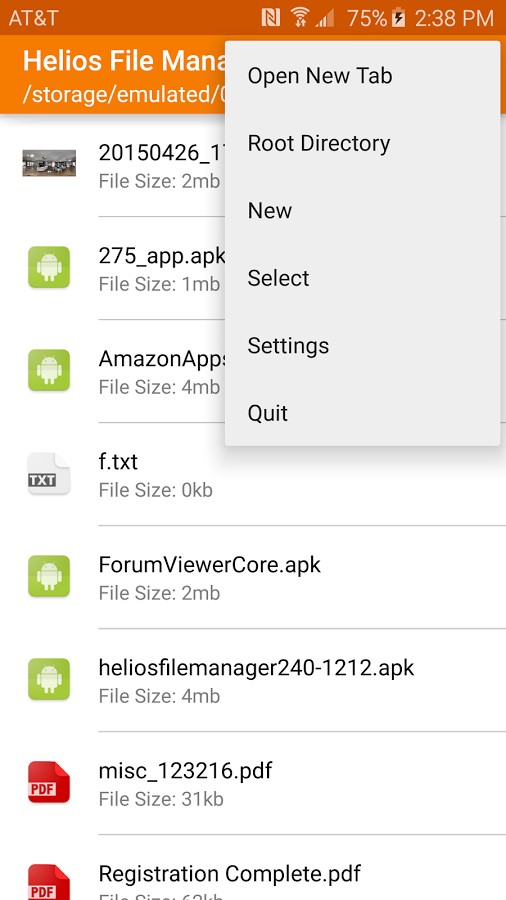Tap the Registration Complete.pdf PDF icon
This screenshot has height=900, width=506.
(x=49, y=882)
